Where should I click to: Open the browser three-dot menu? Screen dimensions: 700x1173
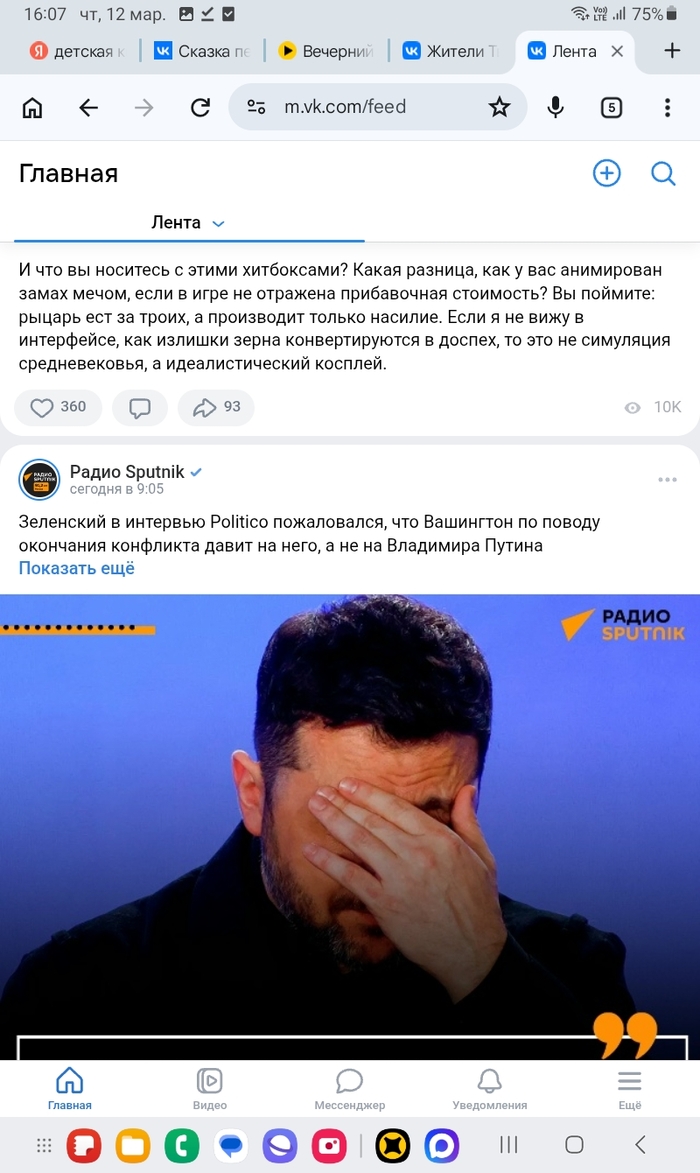[667, 107]
